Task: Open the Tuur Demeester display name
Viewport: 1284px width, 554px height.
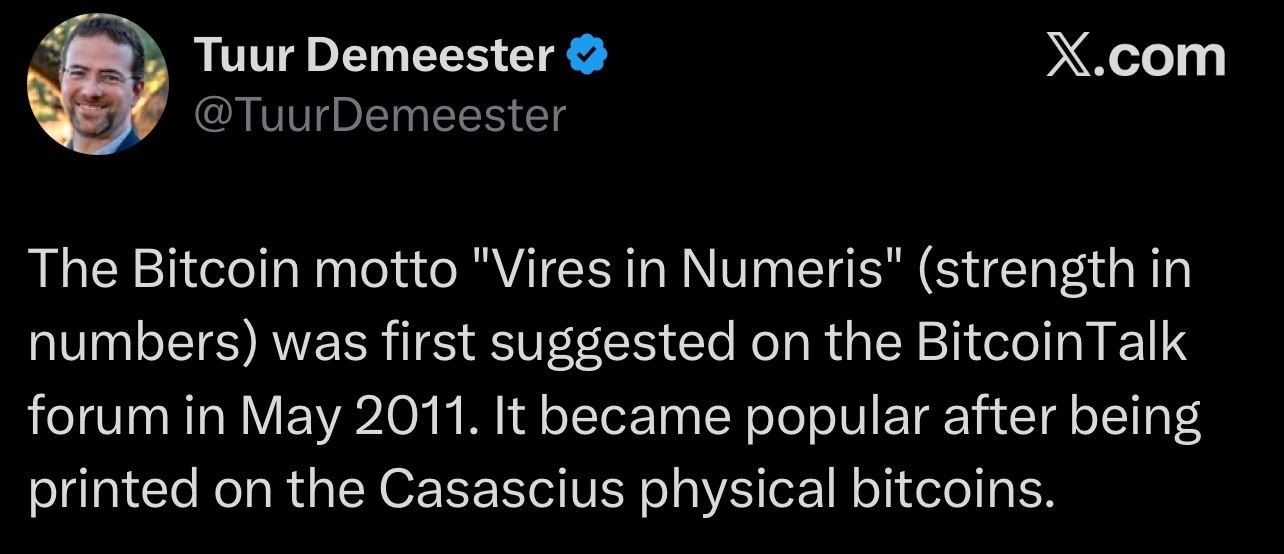Action: (374, 58)
